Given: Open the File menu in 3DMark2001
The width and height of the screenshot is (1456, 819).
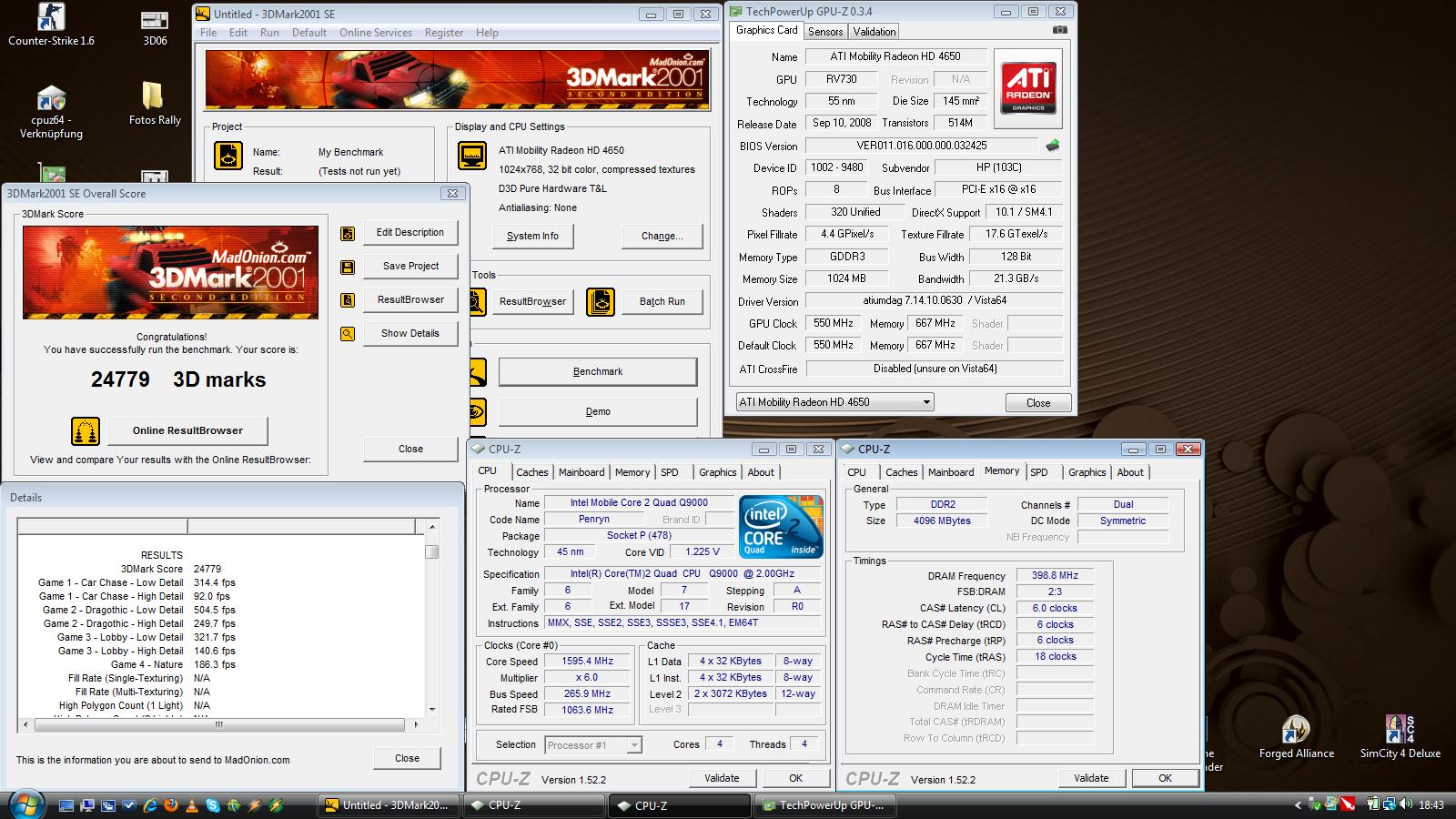Looking at the screenshot, I should [208, 33].
